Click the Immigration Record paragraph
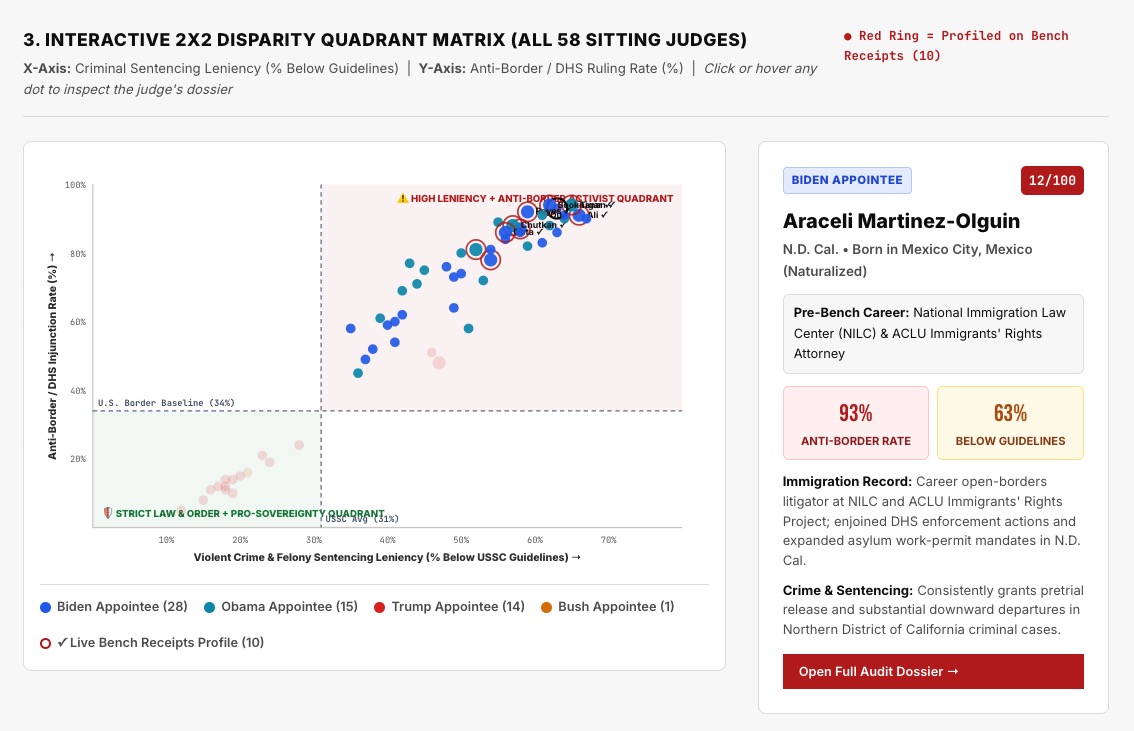 (x=933, y=521)
